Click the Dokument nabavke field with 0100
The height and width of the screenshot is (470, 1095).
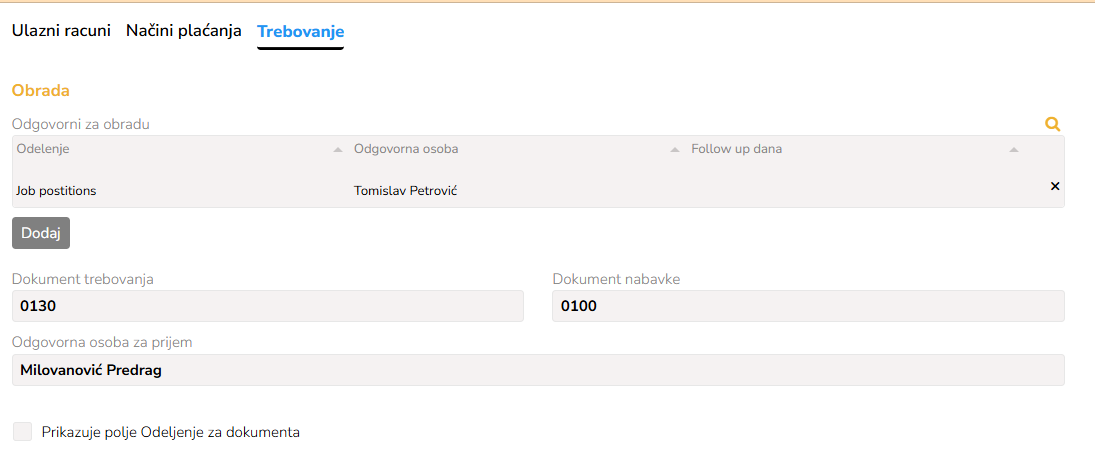tap(808, 306)
